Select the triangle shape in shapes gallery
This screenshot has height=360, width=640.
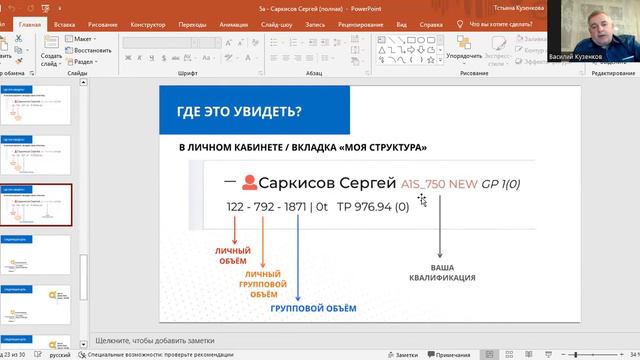(382, 50)
